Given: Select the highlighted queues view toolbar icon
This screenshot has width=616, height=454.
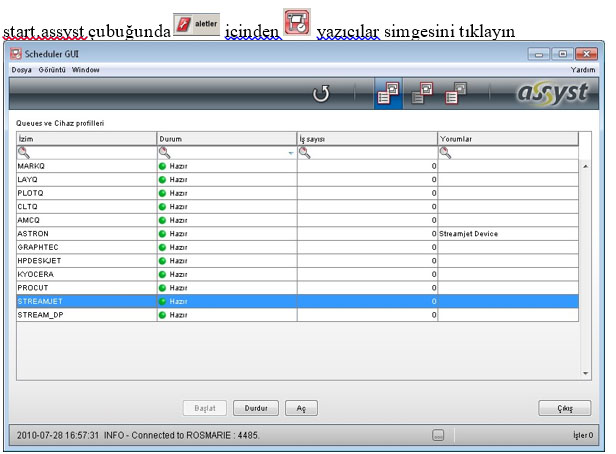Looking at the screenshot, I should pyautogui.click(x=388, y=93).
